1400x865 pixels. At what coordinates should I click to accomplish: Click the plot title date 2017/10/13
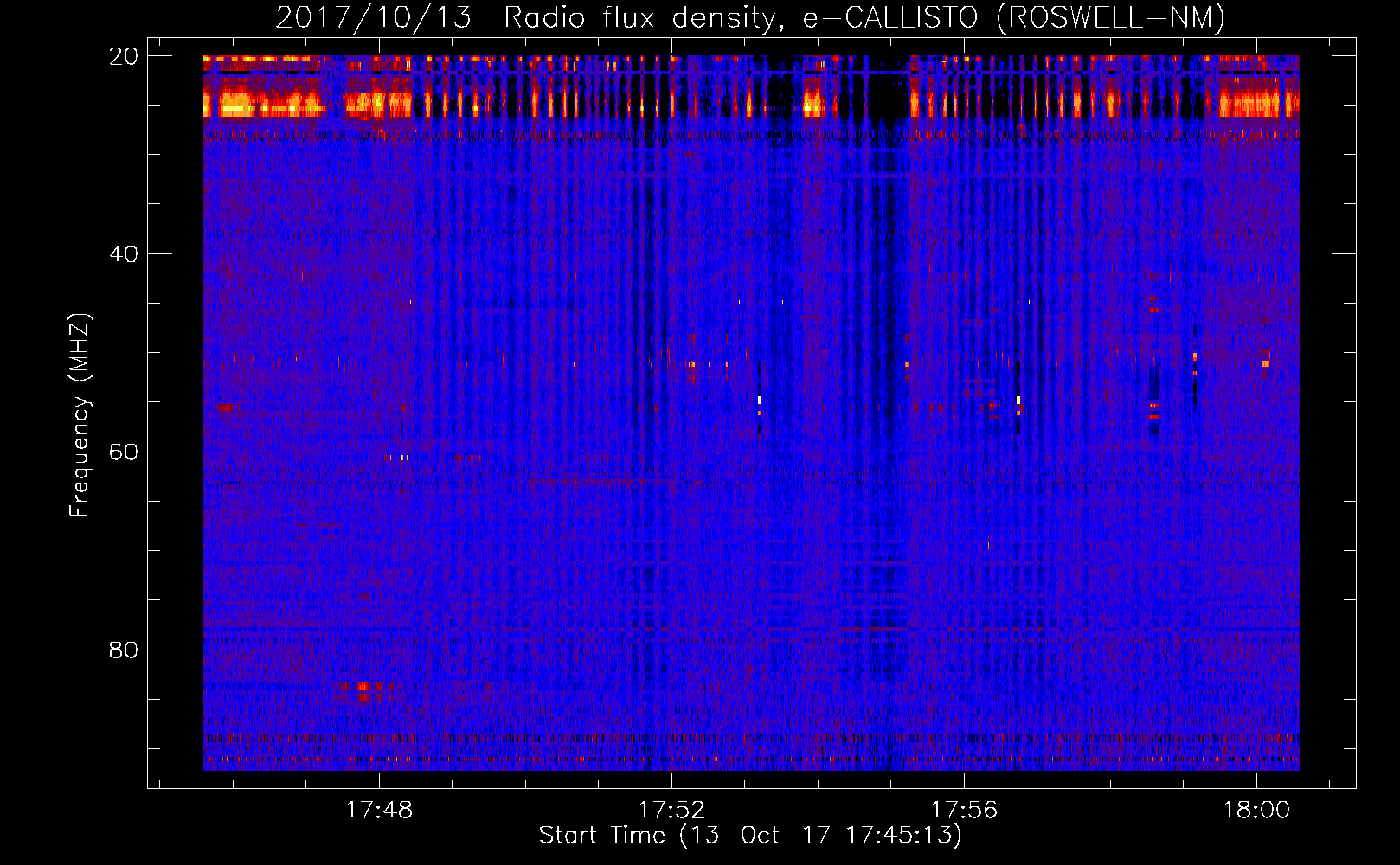coord(374,17)
